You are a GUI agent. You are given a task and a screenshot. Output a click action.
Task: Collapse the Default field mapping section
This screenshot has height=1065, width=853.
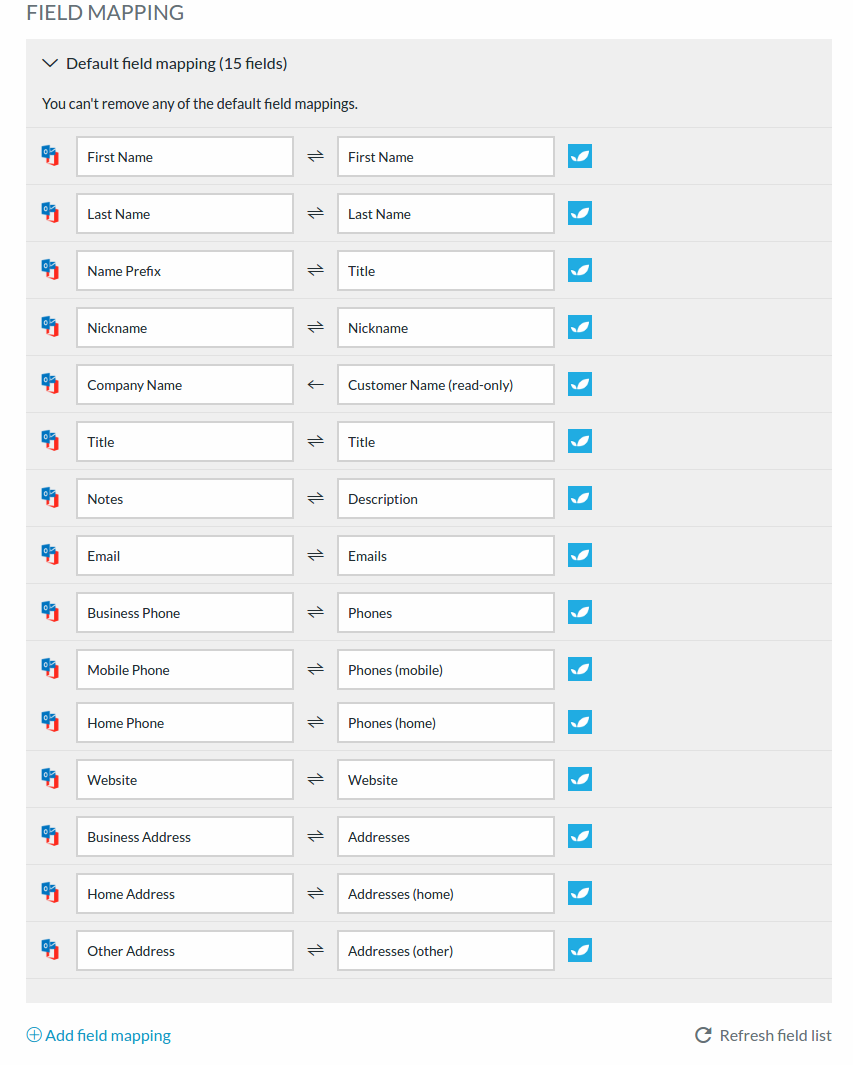tap(50, 63)
